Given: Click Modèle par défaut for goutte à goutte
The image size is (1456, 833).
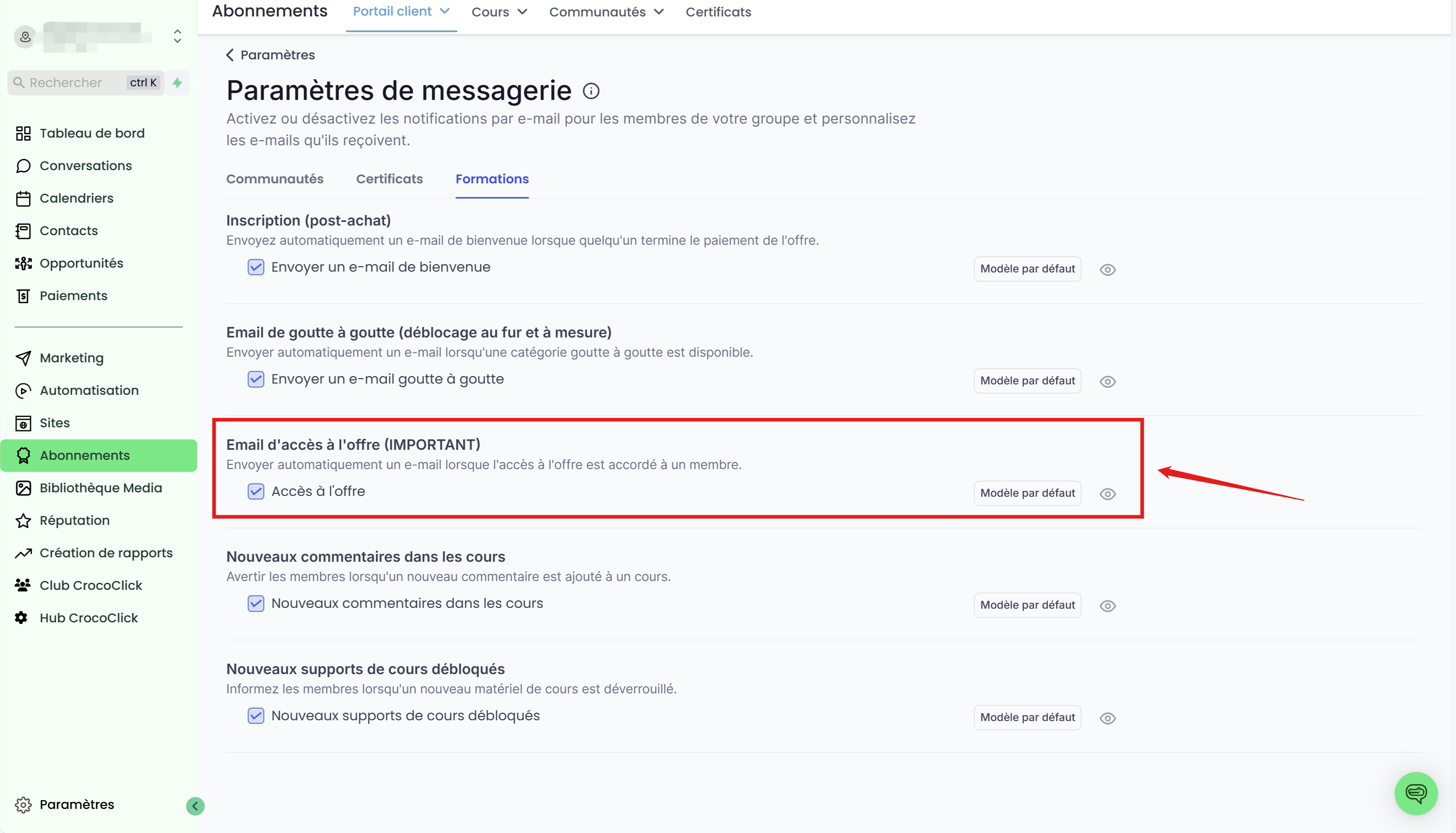Looking at the screenshot, I should tap(1027, 381).
